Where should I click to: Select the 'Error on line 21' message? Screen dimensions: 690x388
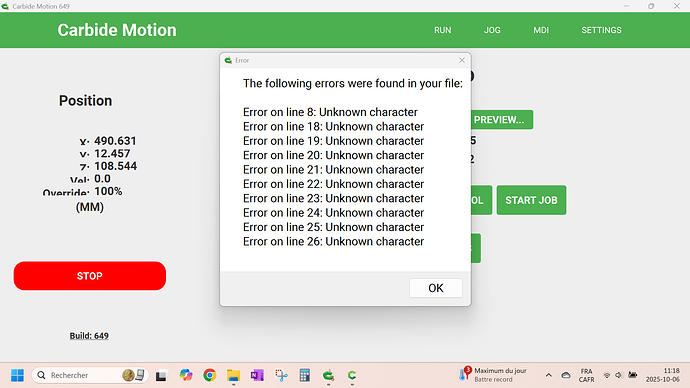point(334,170)
